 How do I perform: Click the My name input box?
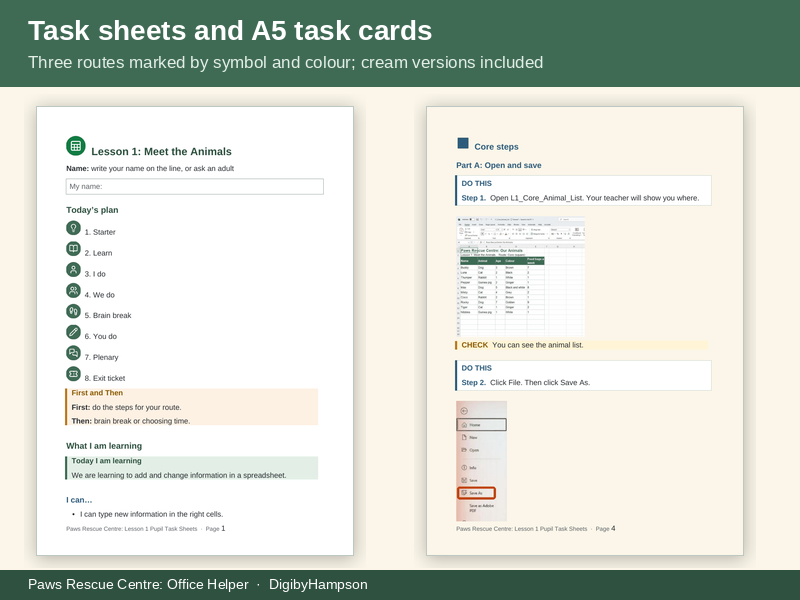(194, 186)
